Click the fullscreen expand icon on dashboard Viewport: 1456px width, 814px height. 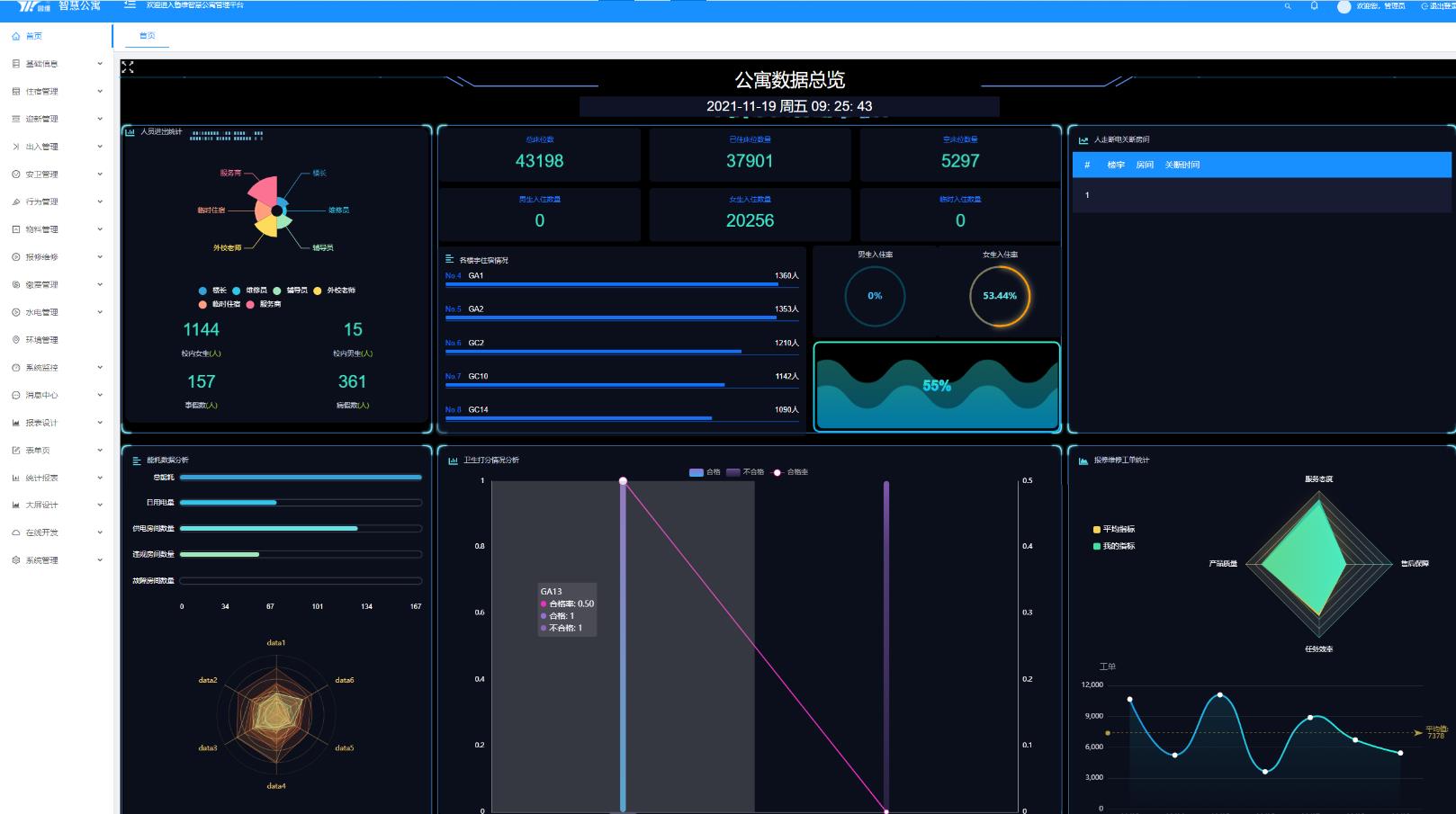128,67
